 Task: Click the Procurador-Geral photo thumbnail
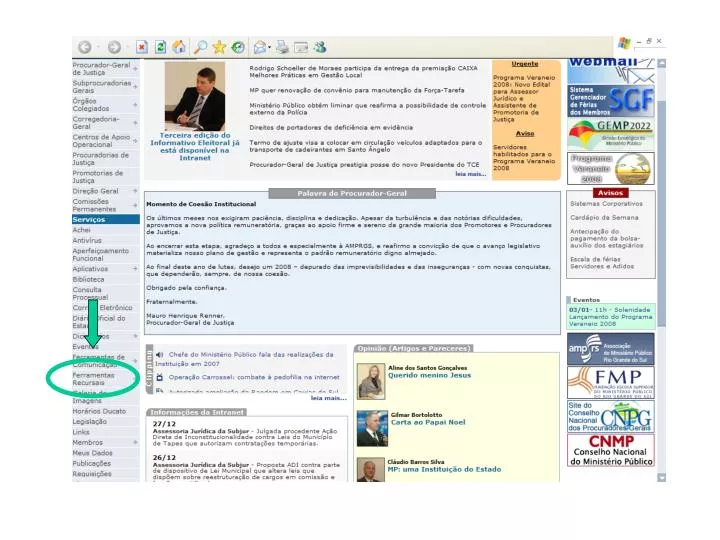click(x=195, y=96)
